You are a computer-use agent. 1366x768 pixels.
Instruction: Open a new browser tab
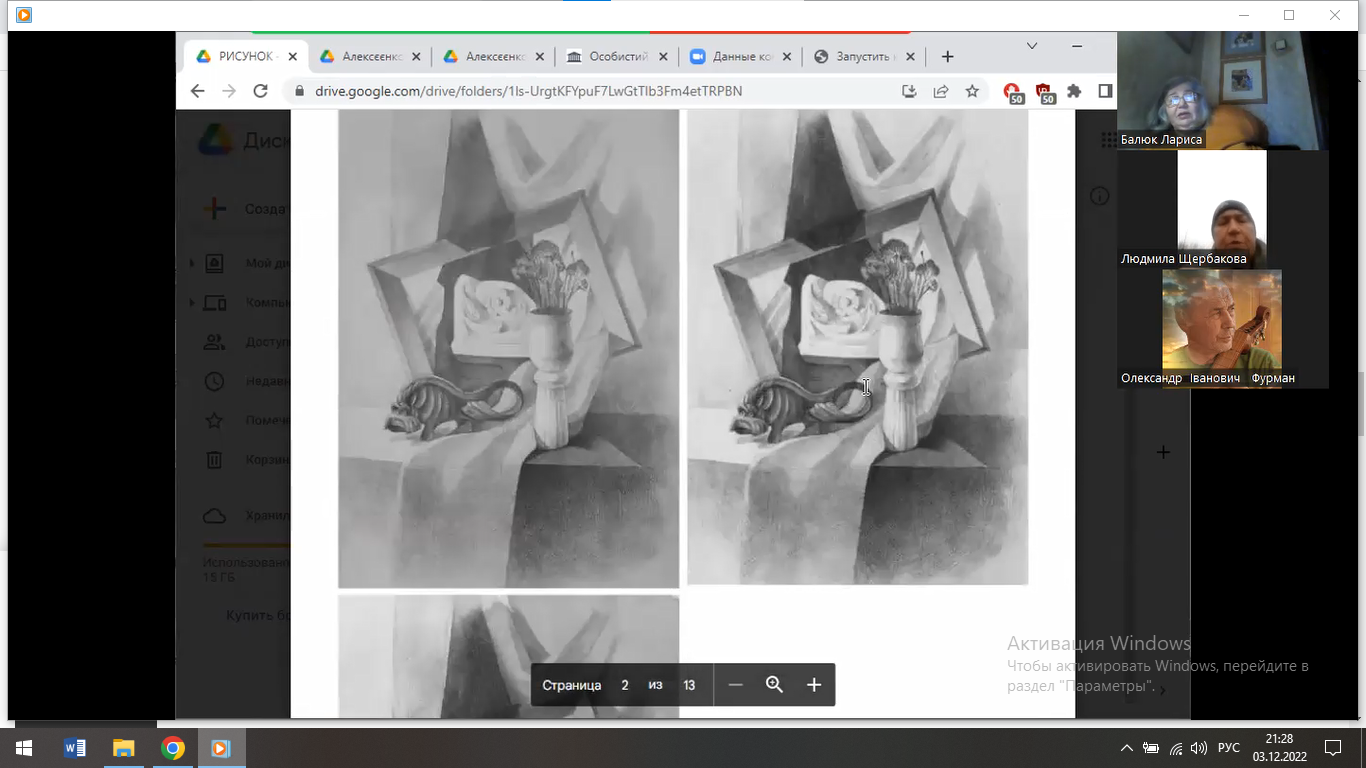(947, 57)
